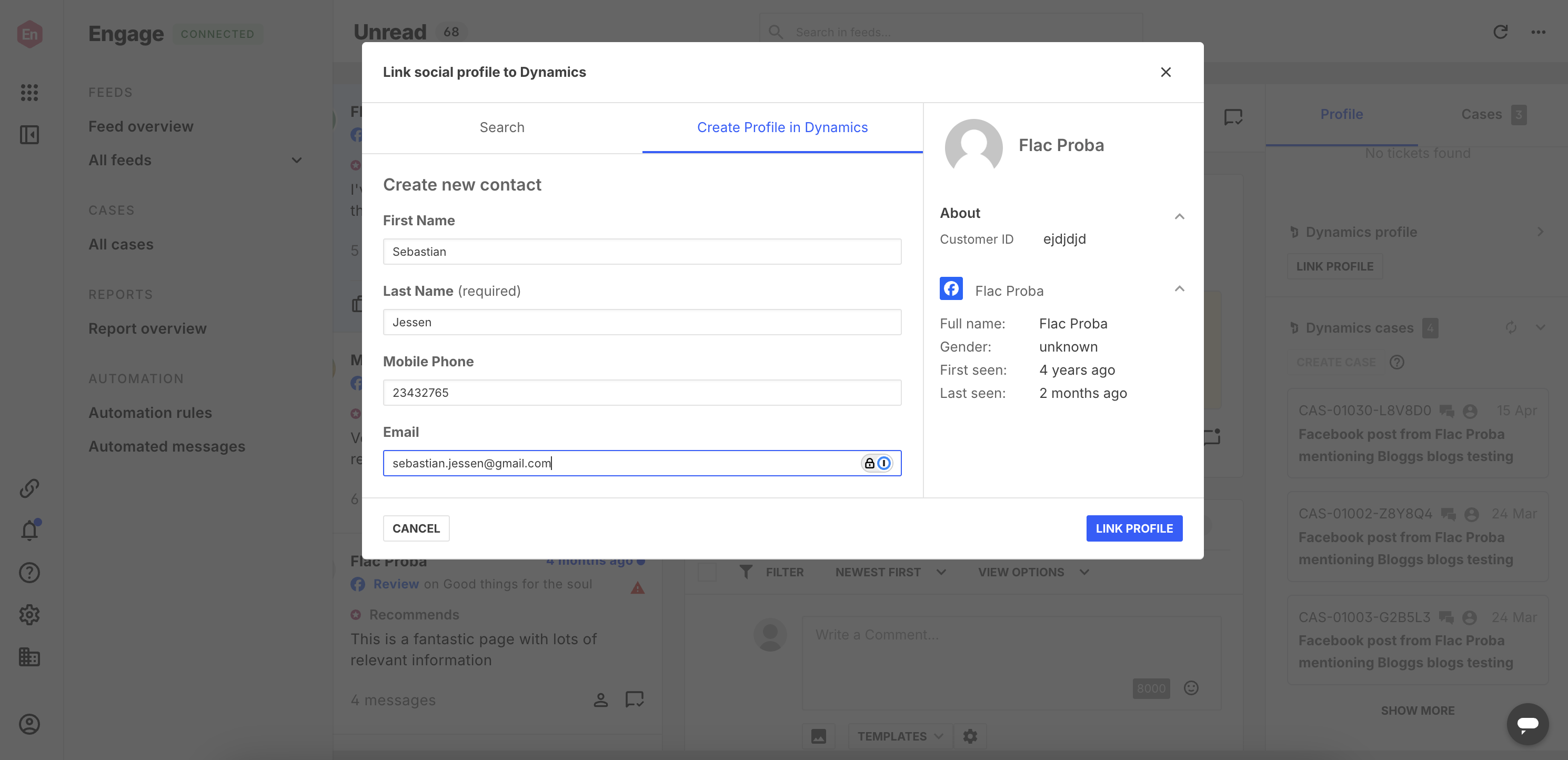Screen dimensions: 1568x760
Task: Open the Cases tab in right panel
Action: (1493, 115)
